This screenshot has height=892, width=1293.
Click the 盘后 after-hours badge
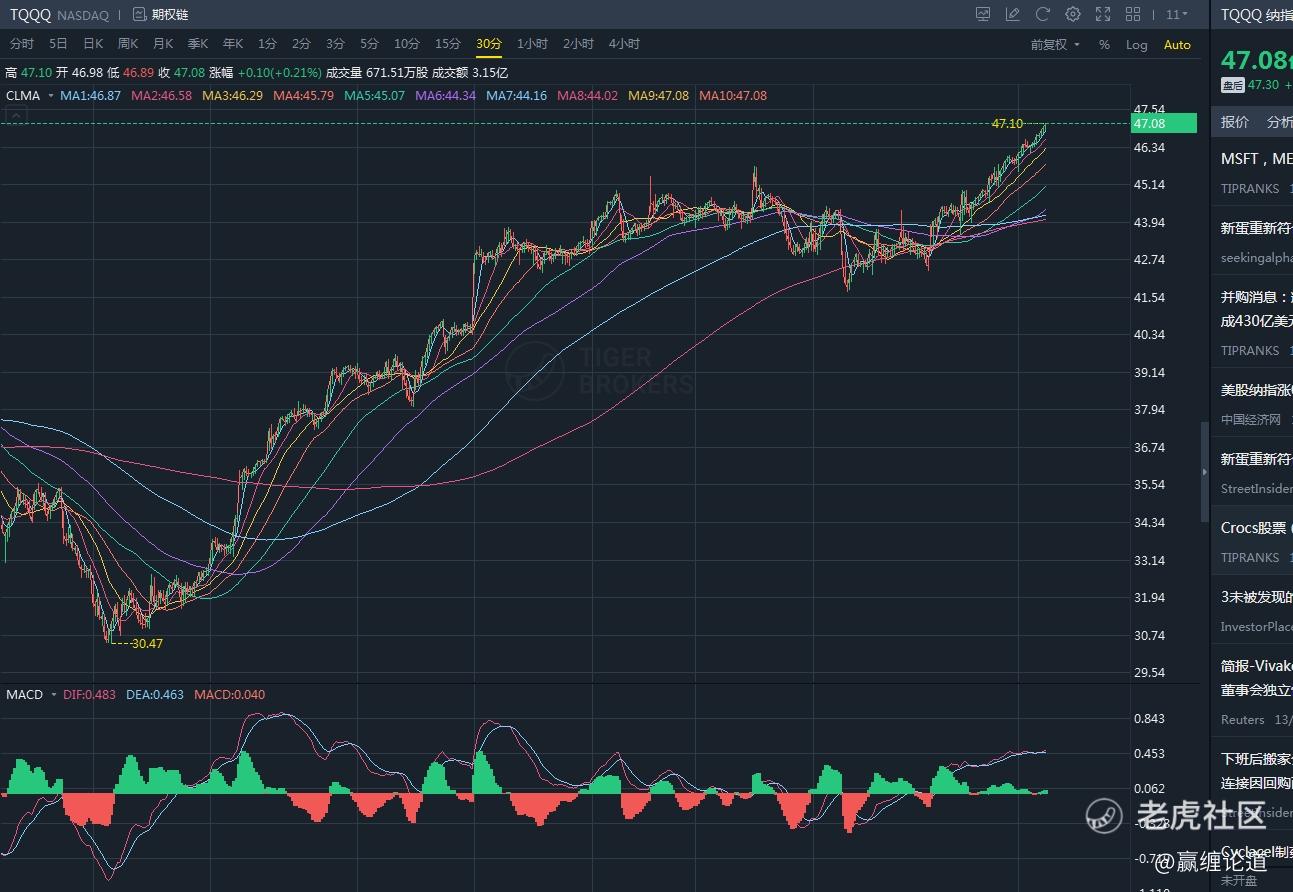tap(1232, 85)
